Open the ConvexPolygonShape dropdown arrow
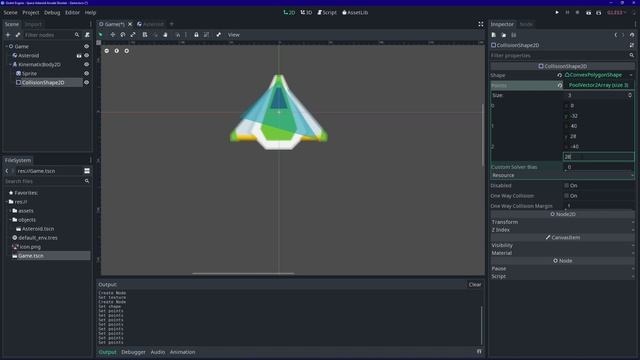Screen dimensions: 640x360 coord(631,75)
